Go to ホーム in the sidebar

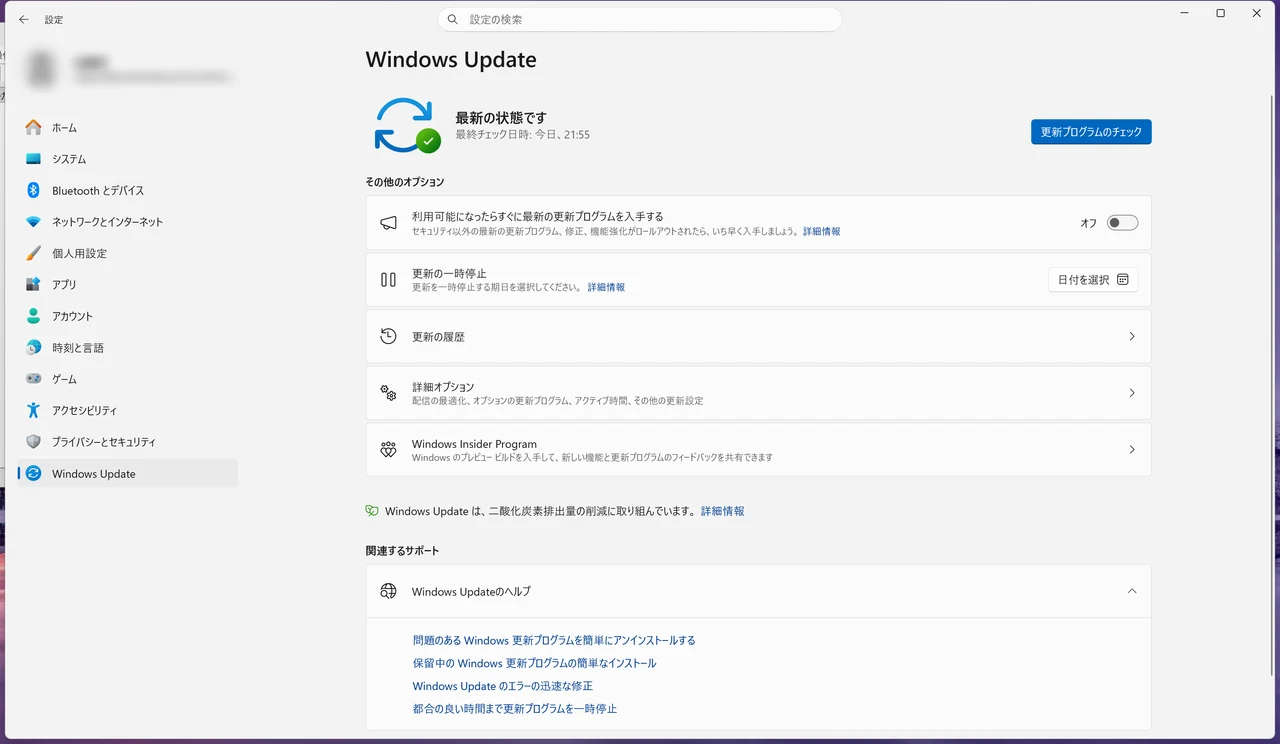(x=128, y=128)
